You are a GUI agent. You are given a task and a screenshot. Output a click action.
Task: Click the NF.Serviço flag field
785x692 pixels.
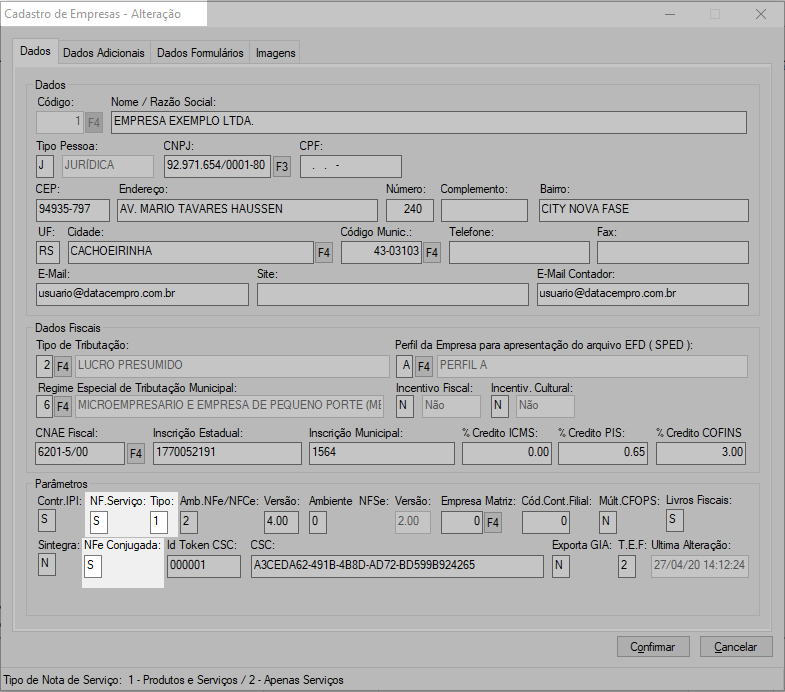pos(99,523)
